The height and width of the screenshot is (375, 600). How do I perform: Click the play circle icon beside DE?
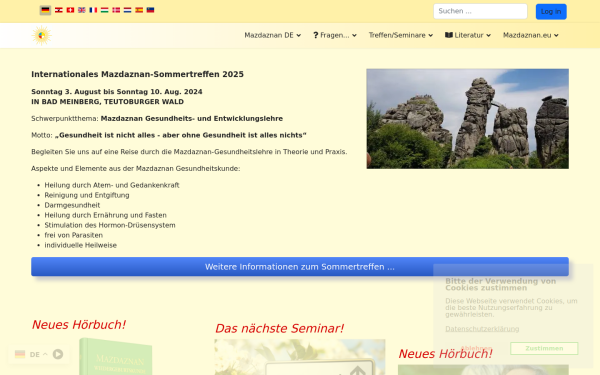[58, 354]
